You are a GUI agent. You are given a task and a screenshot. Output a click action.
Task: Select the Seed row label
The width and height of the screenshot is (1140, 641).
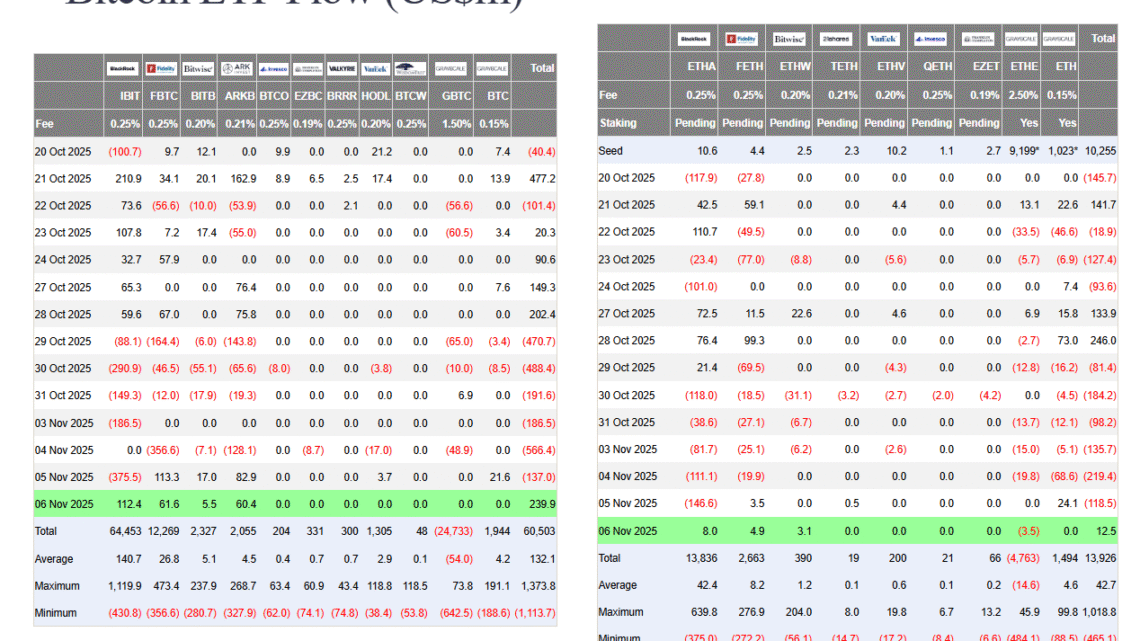[611, 151]
